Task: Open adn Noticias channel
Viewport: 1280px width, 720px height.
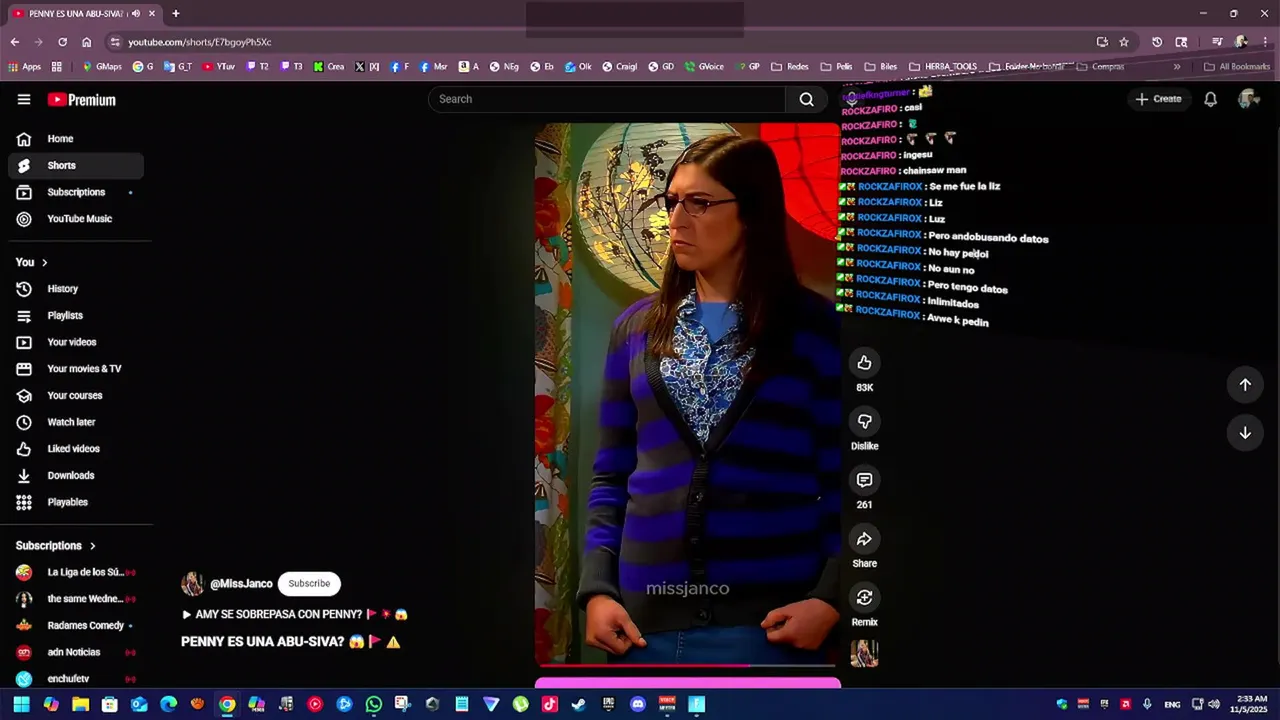Action: (x=76, y=652)
